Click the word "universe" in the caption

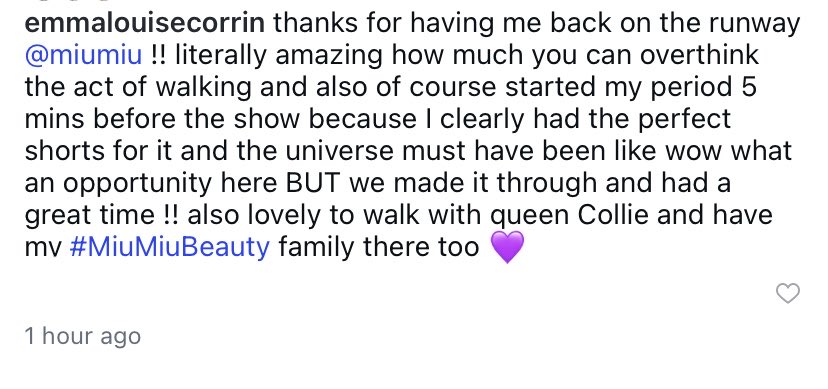(x=342, y=151)
